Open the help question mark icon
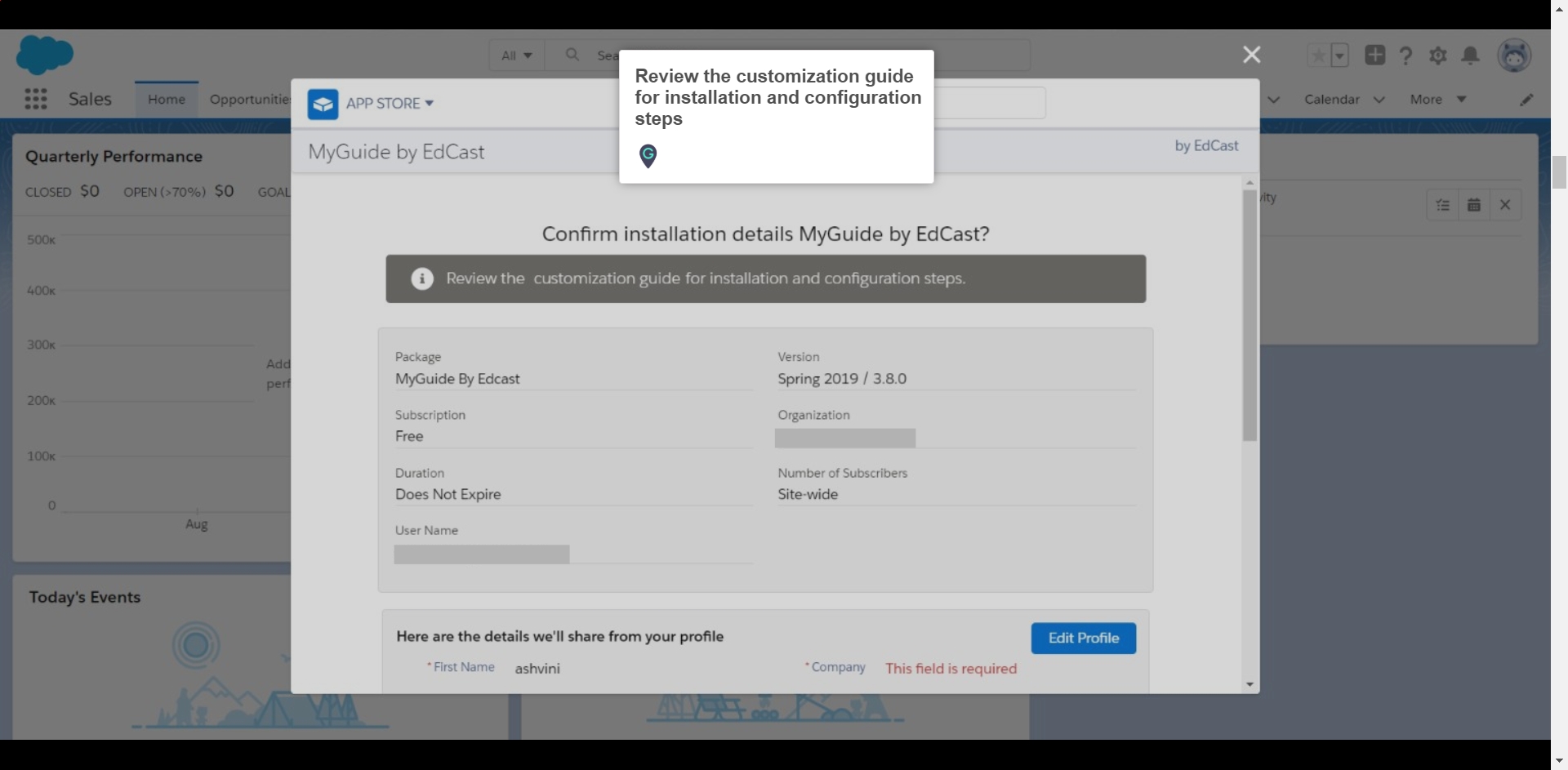Screen dimensions: 1568x770 [1406, 56]
